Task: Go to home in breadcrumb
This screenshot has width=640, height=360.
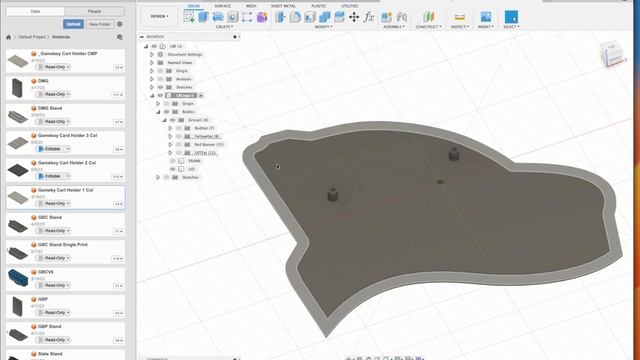Action: click(x=9, y=37)
